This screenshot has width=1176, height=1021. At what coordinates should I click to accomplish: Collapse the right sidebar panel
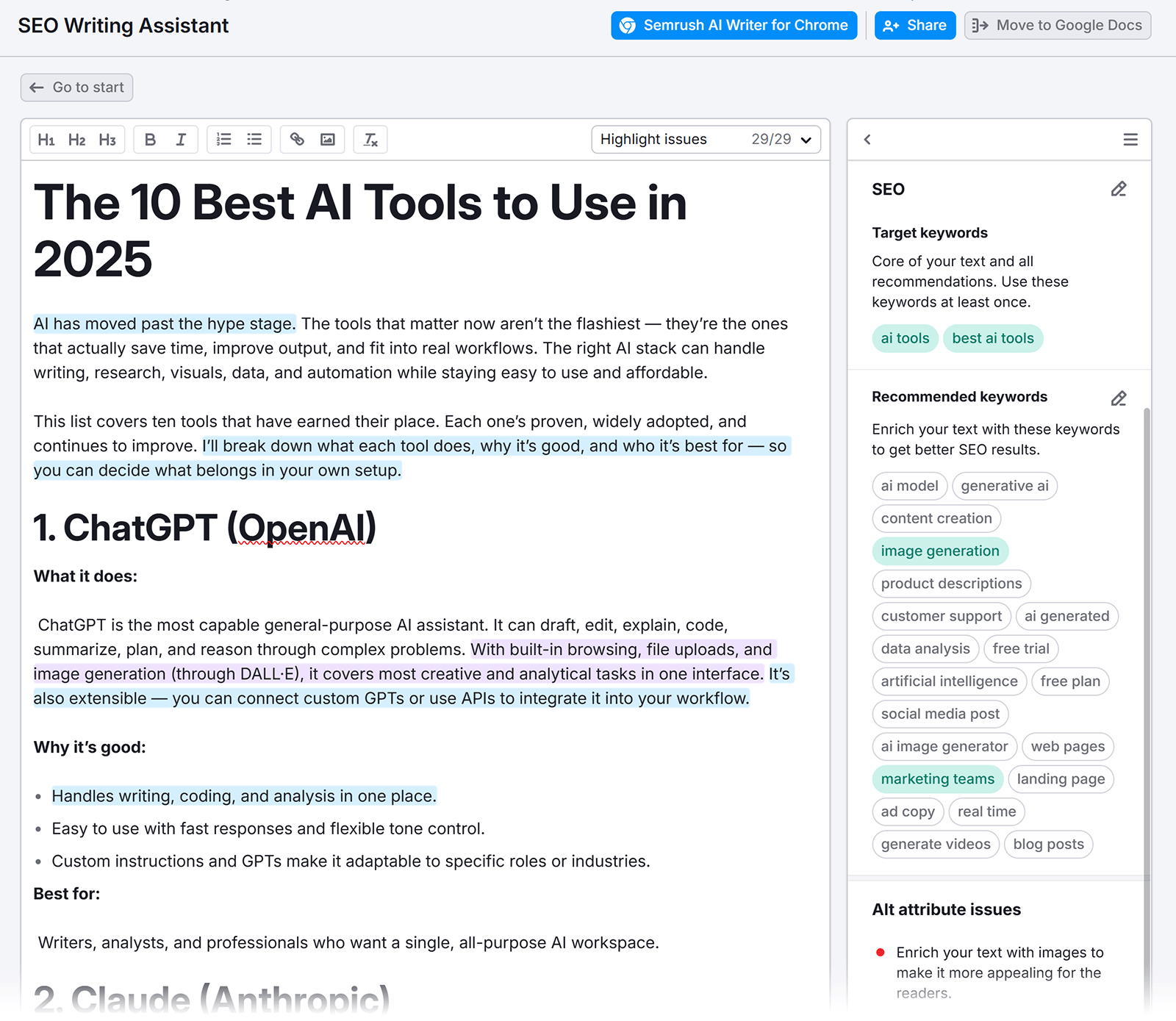coord(867,139)
